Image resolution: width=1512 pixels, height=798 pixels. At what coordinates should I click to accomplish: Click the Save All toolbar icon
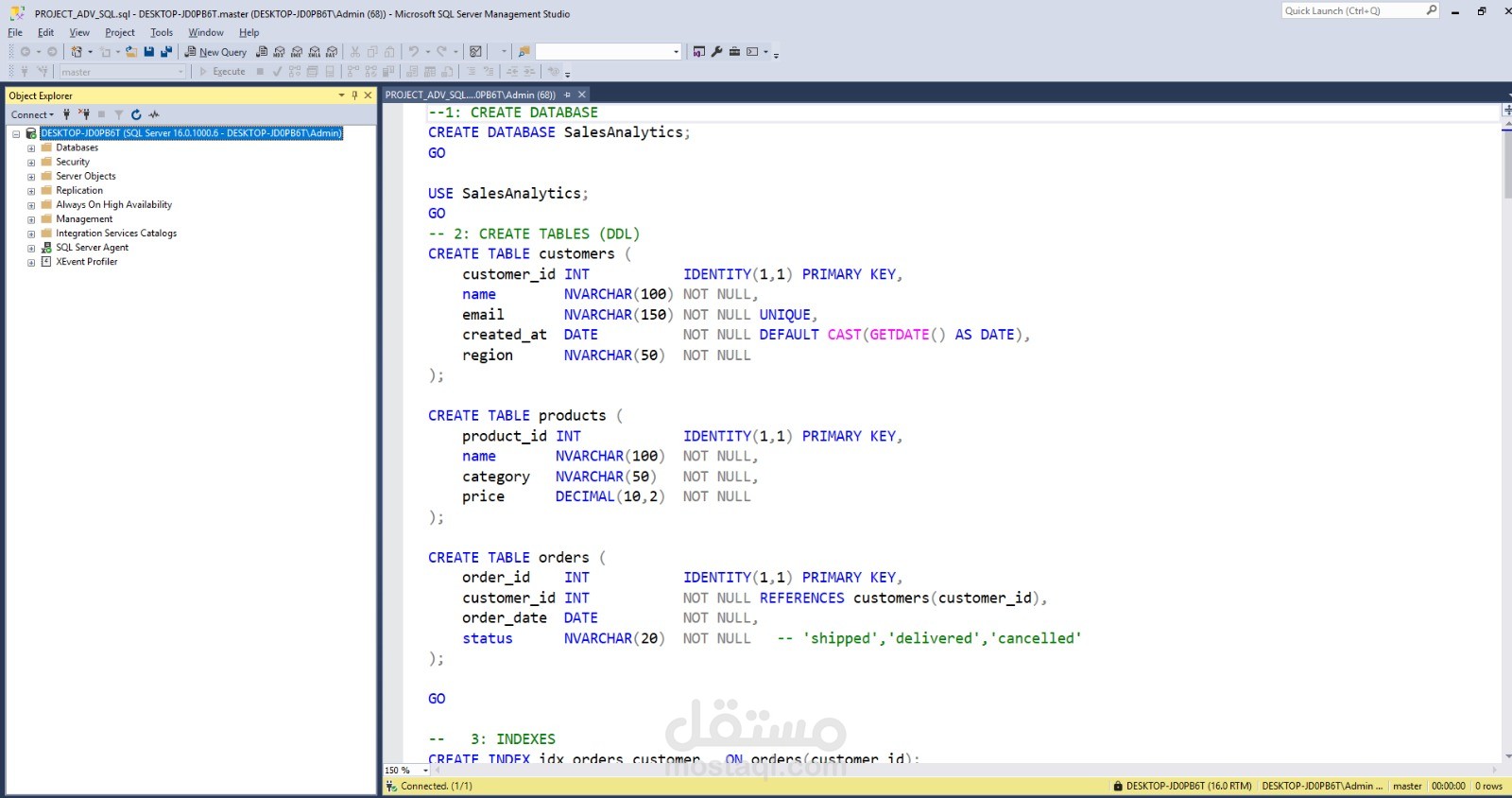tap(166, 51)
